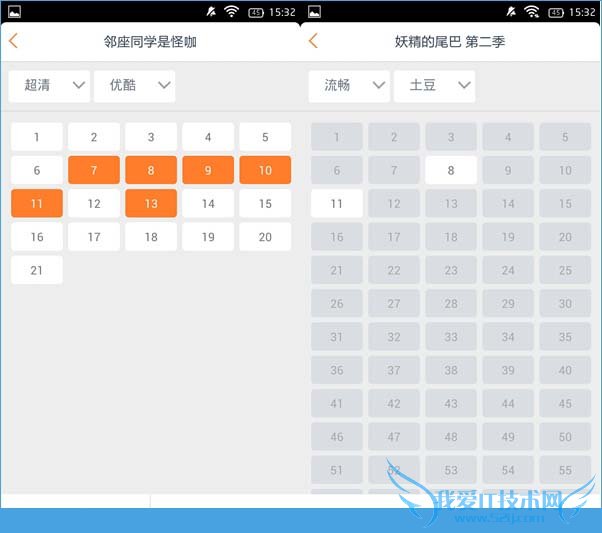This screenshot has height=533, width=602.
Task: Select episode 6 in left panel
Action: pyautogui.click(x=37, y=170)
